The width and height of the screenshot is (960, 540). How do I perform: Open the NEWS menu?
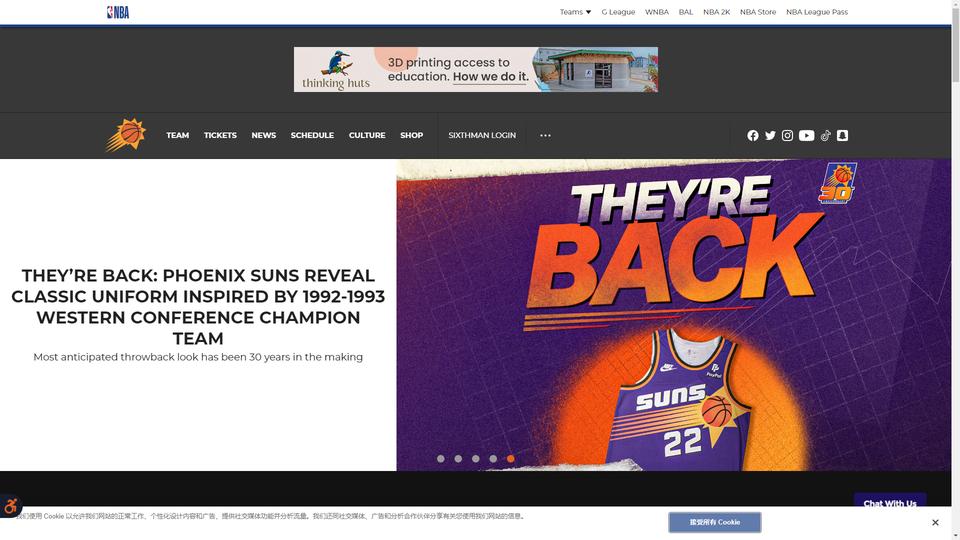(264, 135)
